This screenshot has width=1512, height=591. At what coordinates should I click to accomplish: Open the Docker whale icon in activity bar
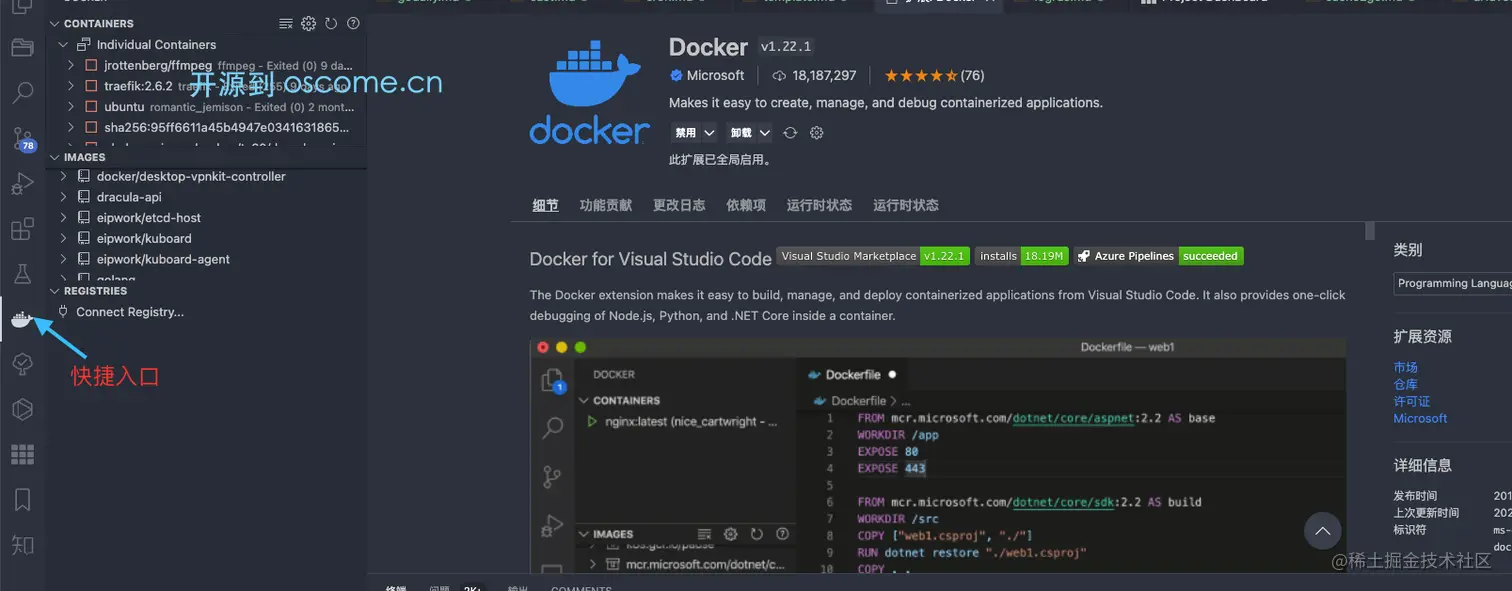coord(22,319)
